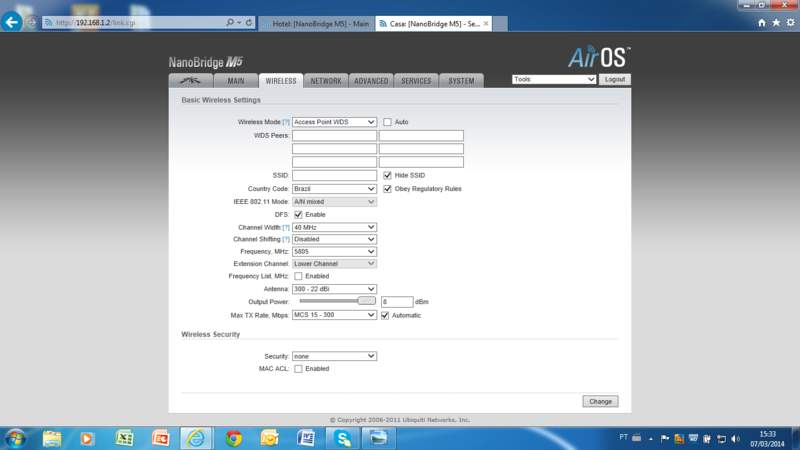Show hidden tray icons arrow

651,439
